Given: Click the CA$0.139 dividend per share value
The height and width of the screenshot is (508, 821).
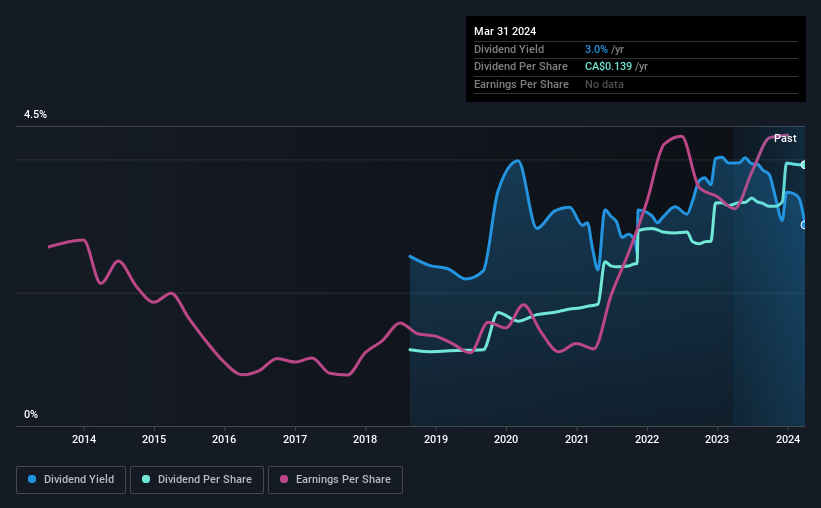Looking at the screenshot, I should [x=608, y=67].
